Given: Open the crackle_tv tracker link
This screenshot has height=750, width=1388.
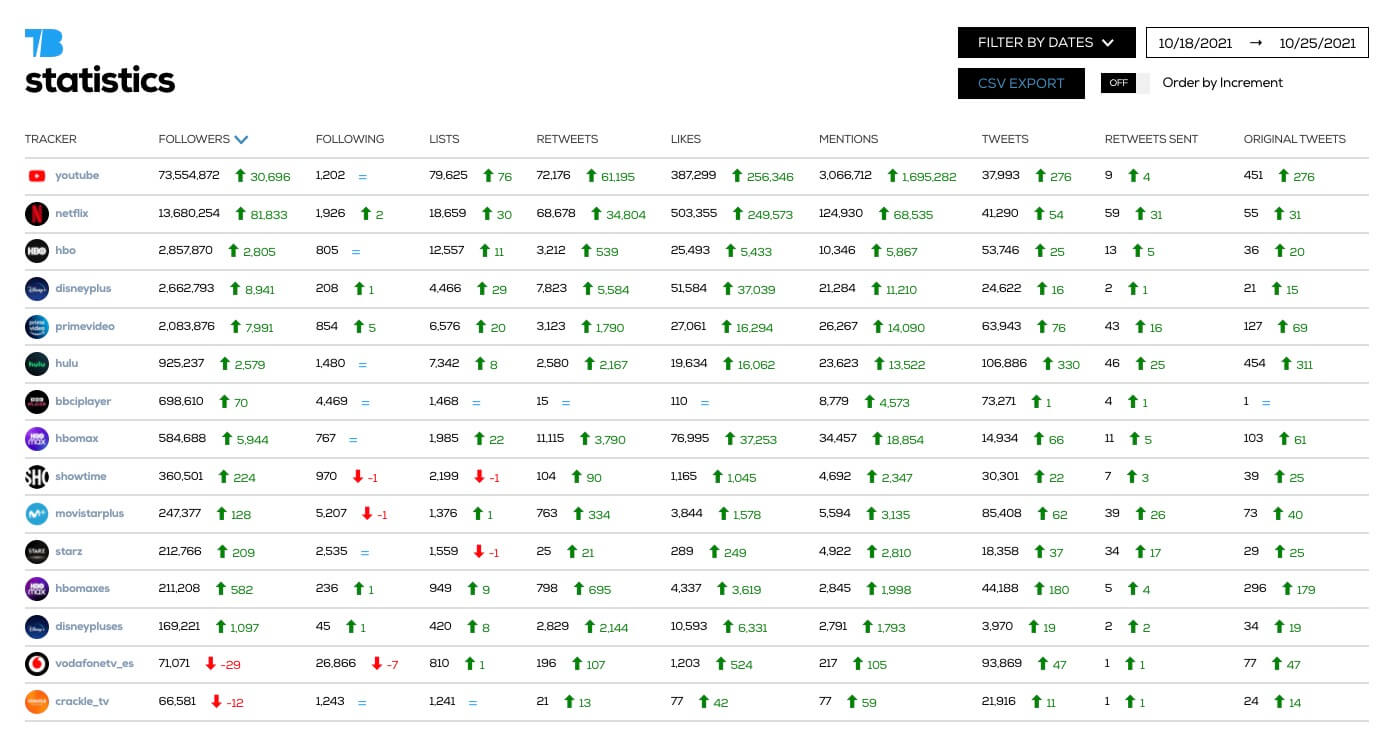Looking at the screenshot, I should [82, 702].
